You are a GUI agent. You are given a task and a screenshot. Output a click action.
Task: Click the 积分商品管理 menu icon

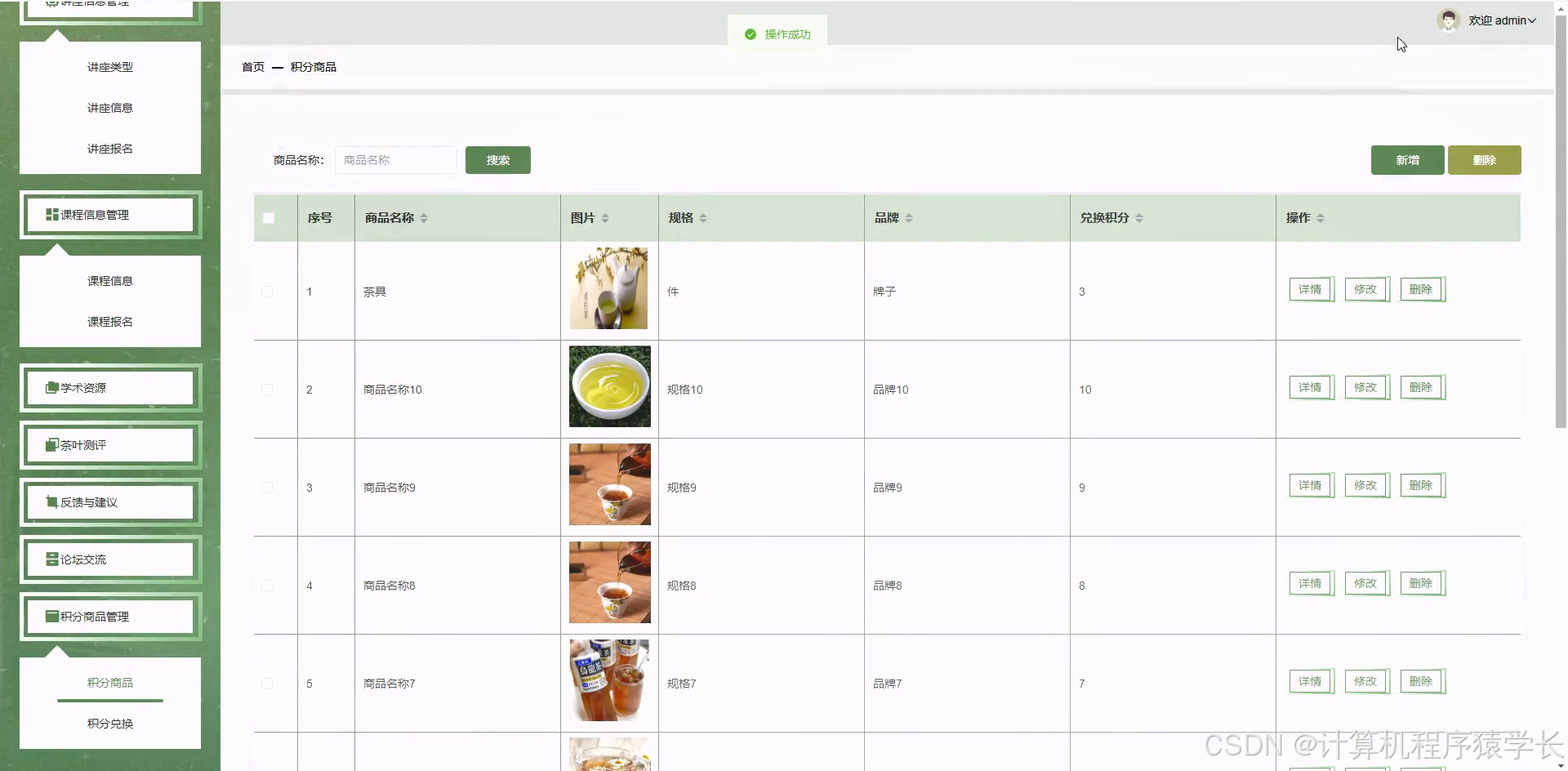[51, 617]
